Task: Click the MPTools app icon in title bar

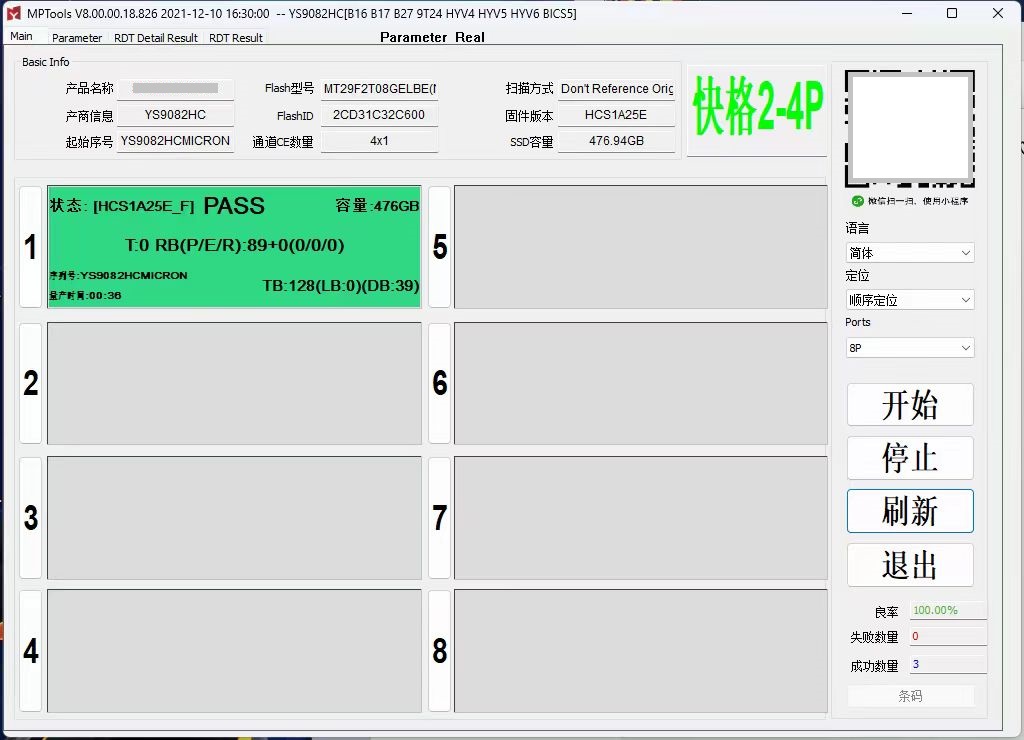Action: [13, 13]
